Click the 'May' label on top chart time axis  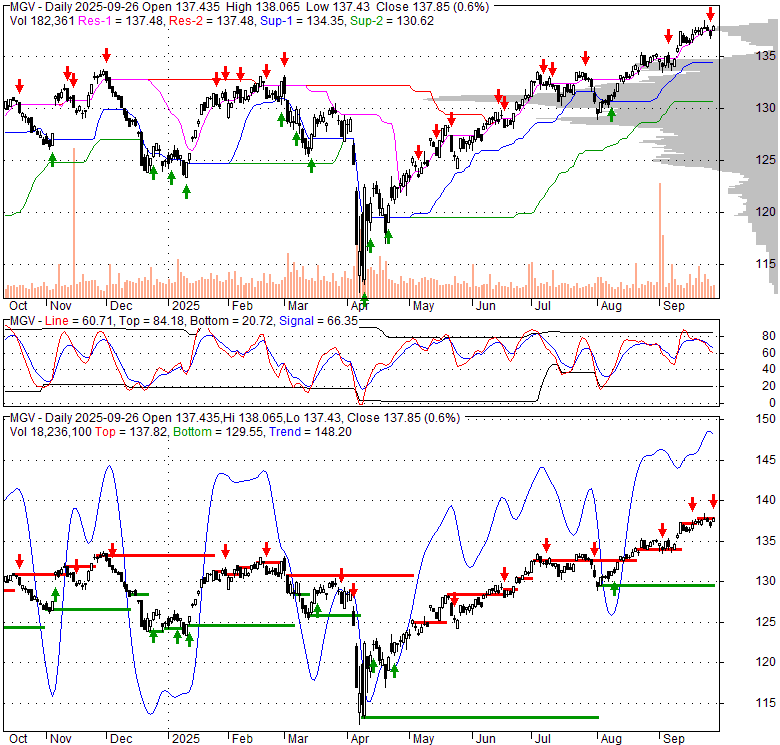point(423,306)
